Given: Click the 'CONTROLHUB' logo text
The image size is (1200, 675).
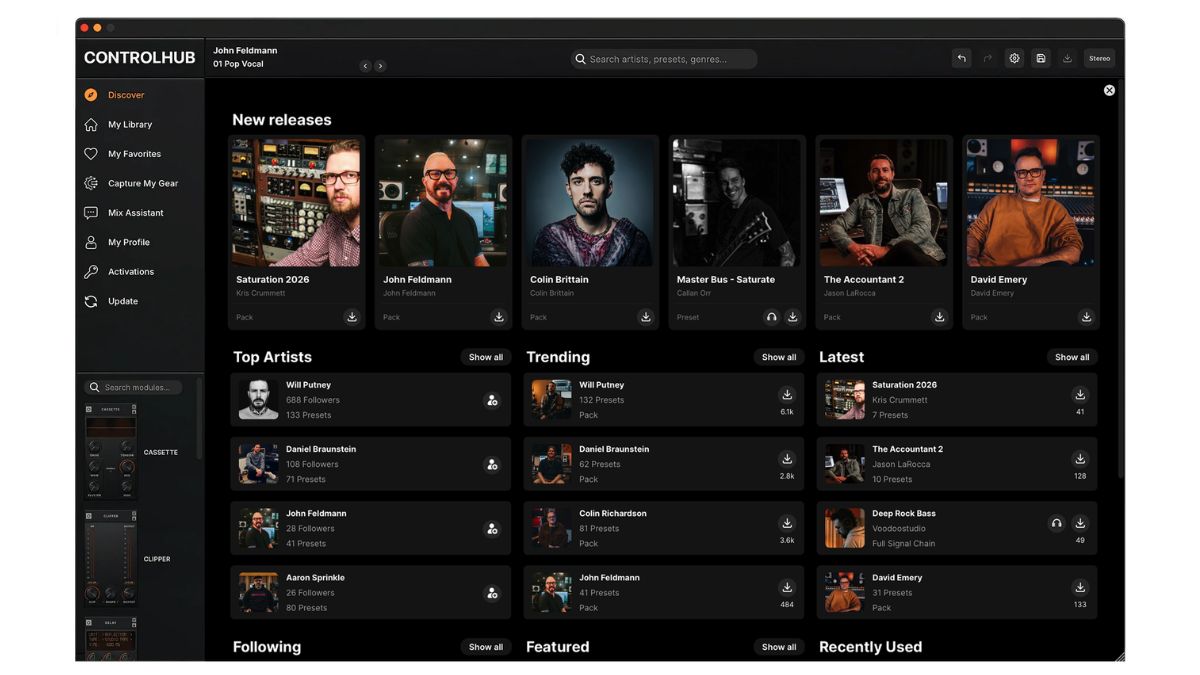Looking at the screenshot, I should [139, 58].
